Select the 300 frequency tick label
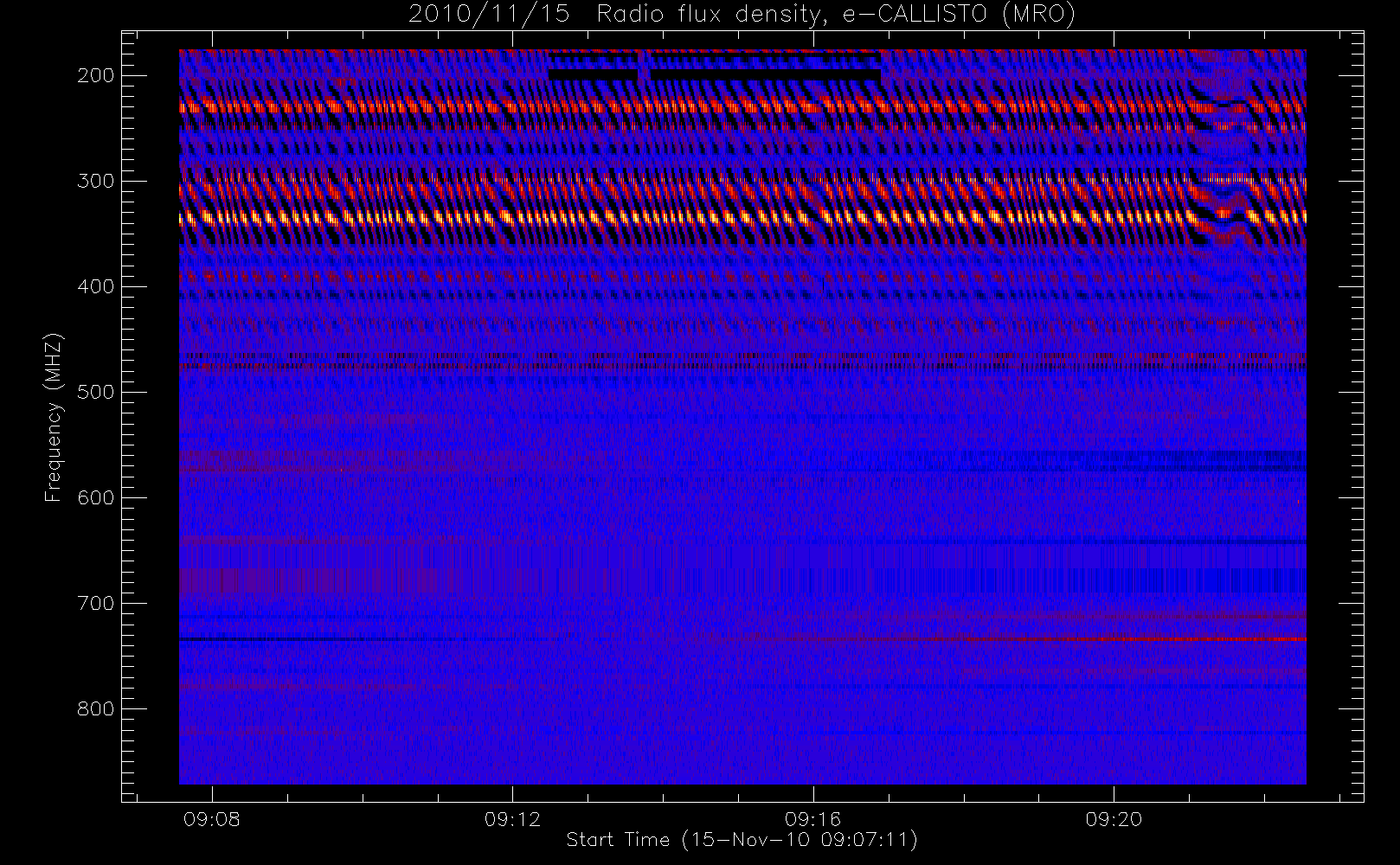 96,181
